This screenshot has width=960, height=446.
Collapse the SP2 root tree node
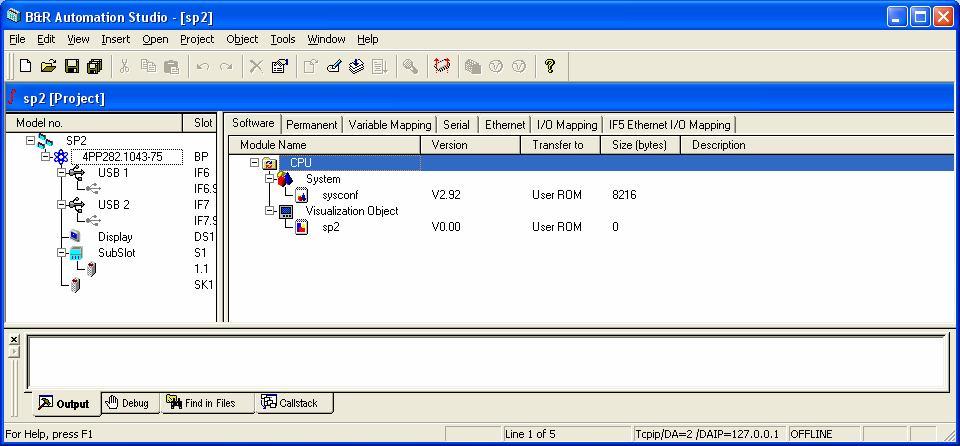30,140
